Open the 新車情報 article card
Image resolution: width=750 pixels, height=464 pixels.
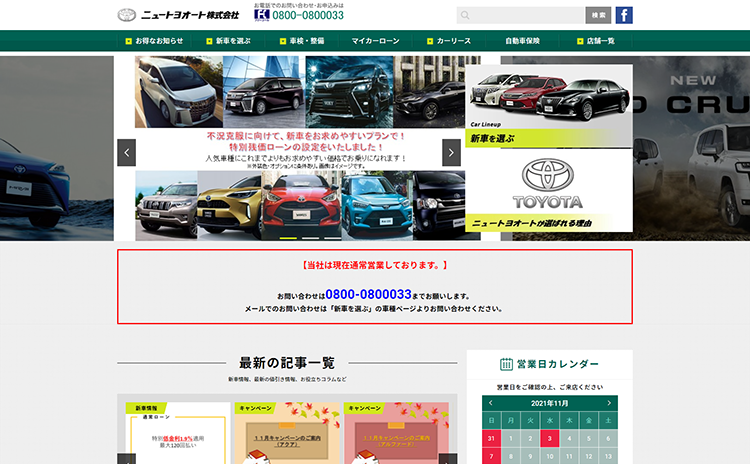[178, 433]
